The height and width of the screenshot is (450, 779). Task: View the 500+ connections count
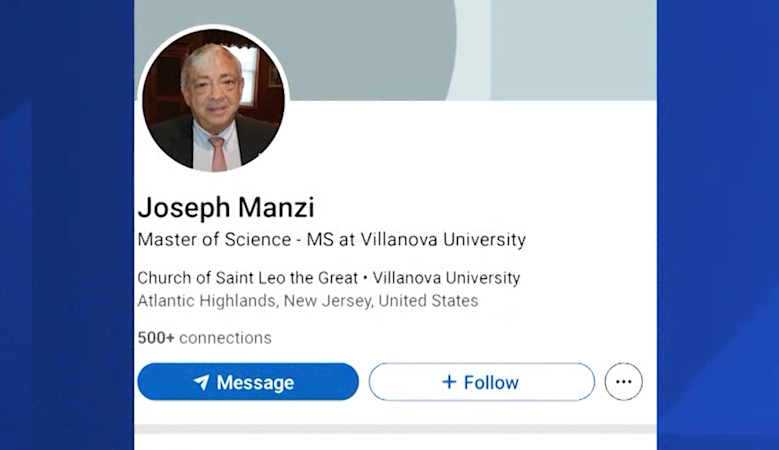(204, 338)
